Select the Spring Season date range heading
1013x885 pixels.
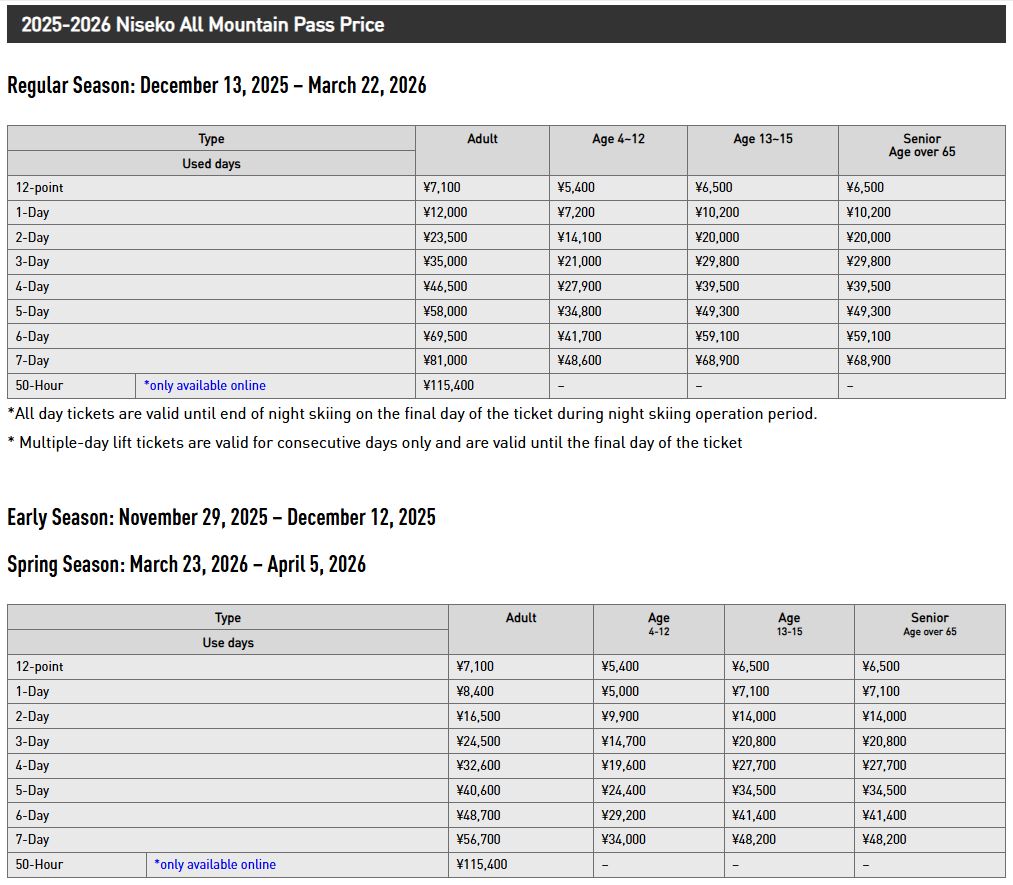coord(187,564)
